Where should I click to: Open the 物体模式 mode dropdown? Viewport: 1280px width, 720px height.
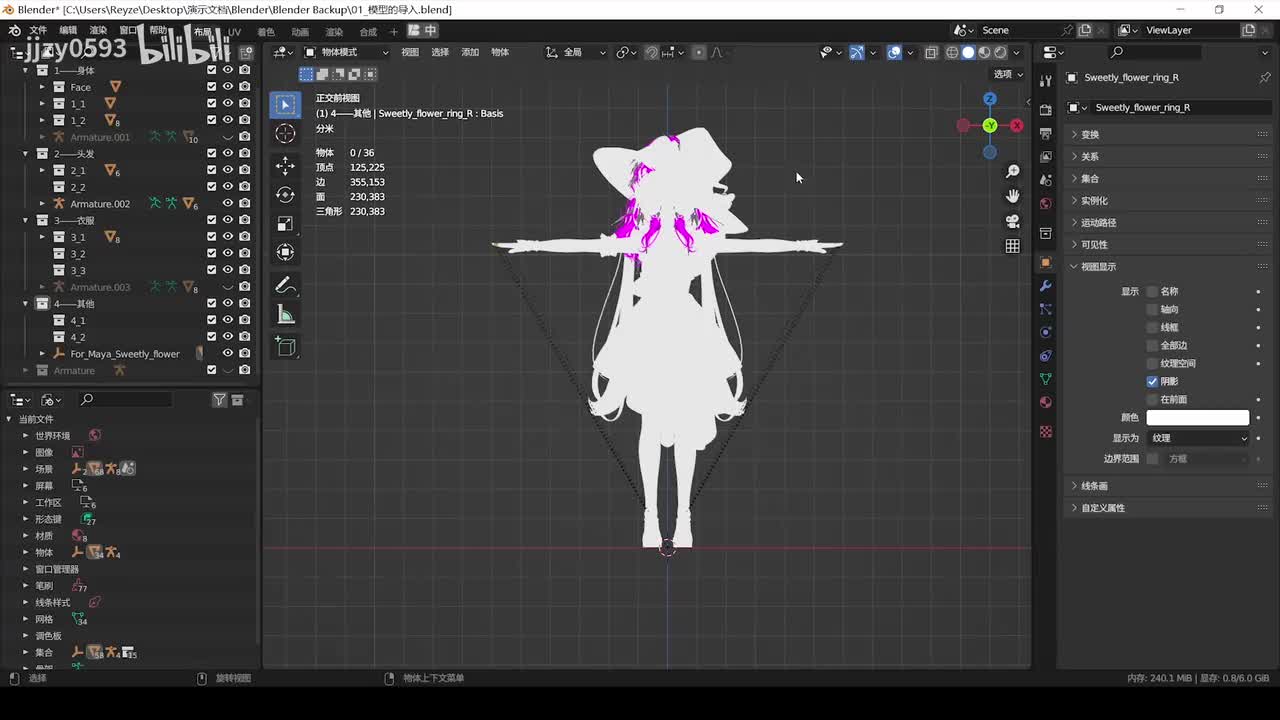pyautogui.click(x=346, y=53)
